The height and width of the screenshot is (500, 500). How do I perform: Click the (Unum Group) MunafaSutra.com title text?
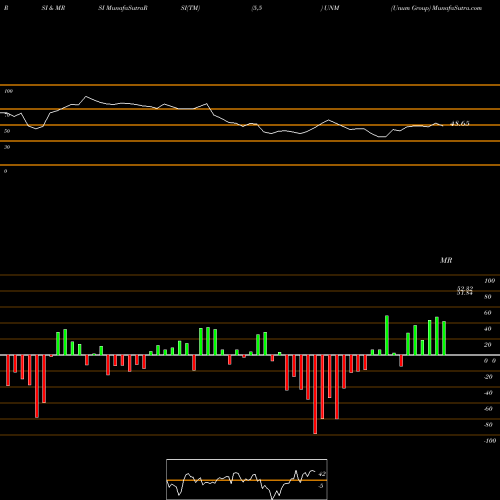pyautogui.click(x=436, y=8)
